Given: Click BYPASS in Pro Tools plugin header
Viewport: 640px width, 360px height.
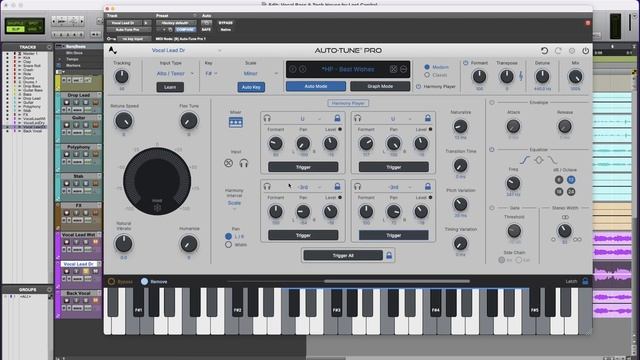Looking at the screenshot, I should tap(226, 23).
